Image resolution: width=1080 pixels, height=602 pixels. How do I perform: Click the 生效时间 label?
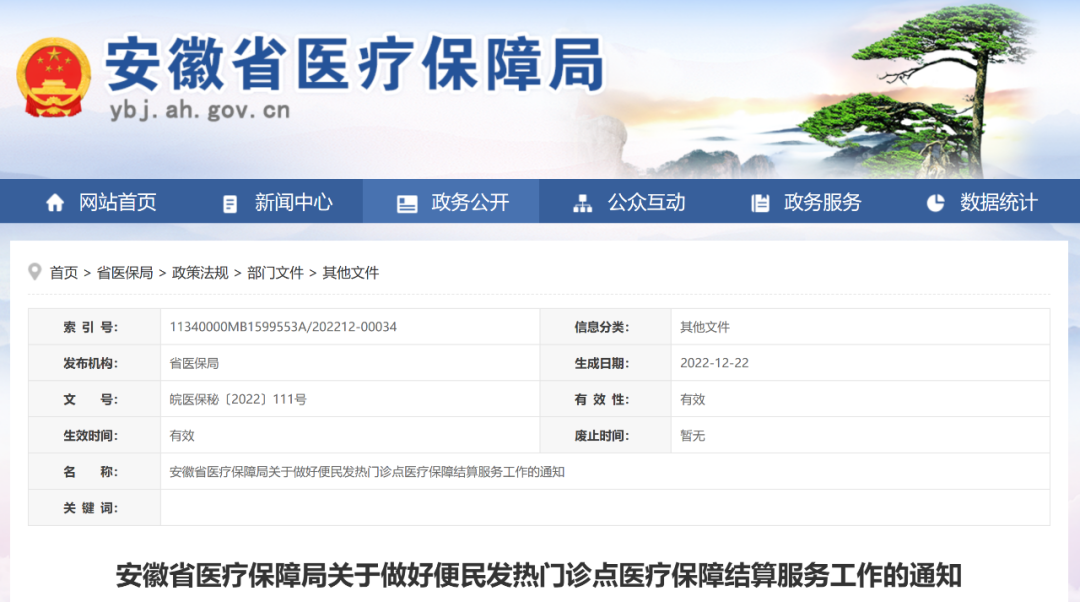[90, 435]
